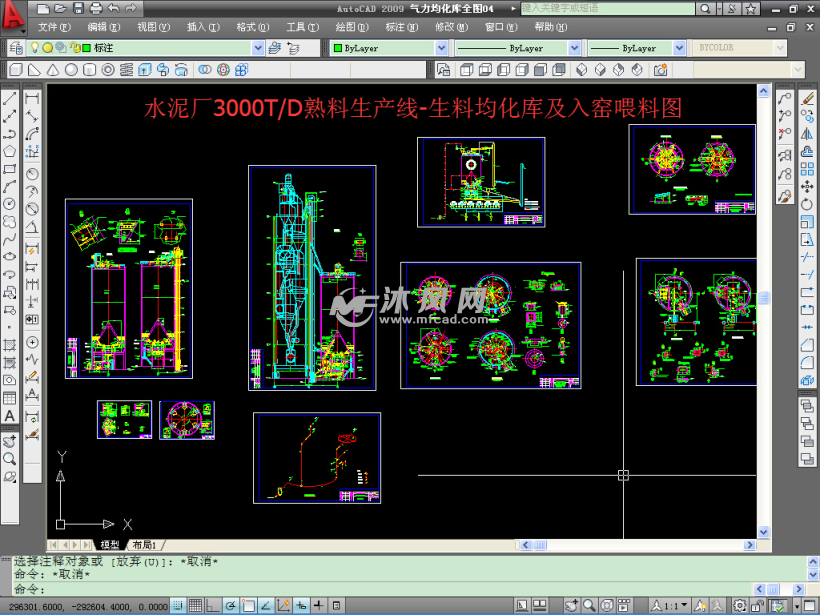Expand the search options arrow beside magnifier

(x=720, y=8)
